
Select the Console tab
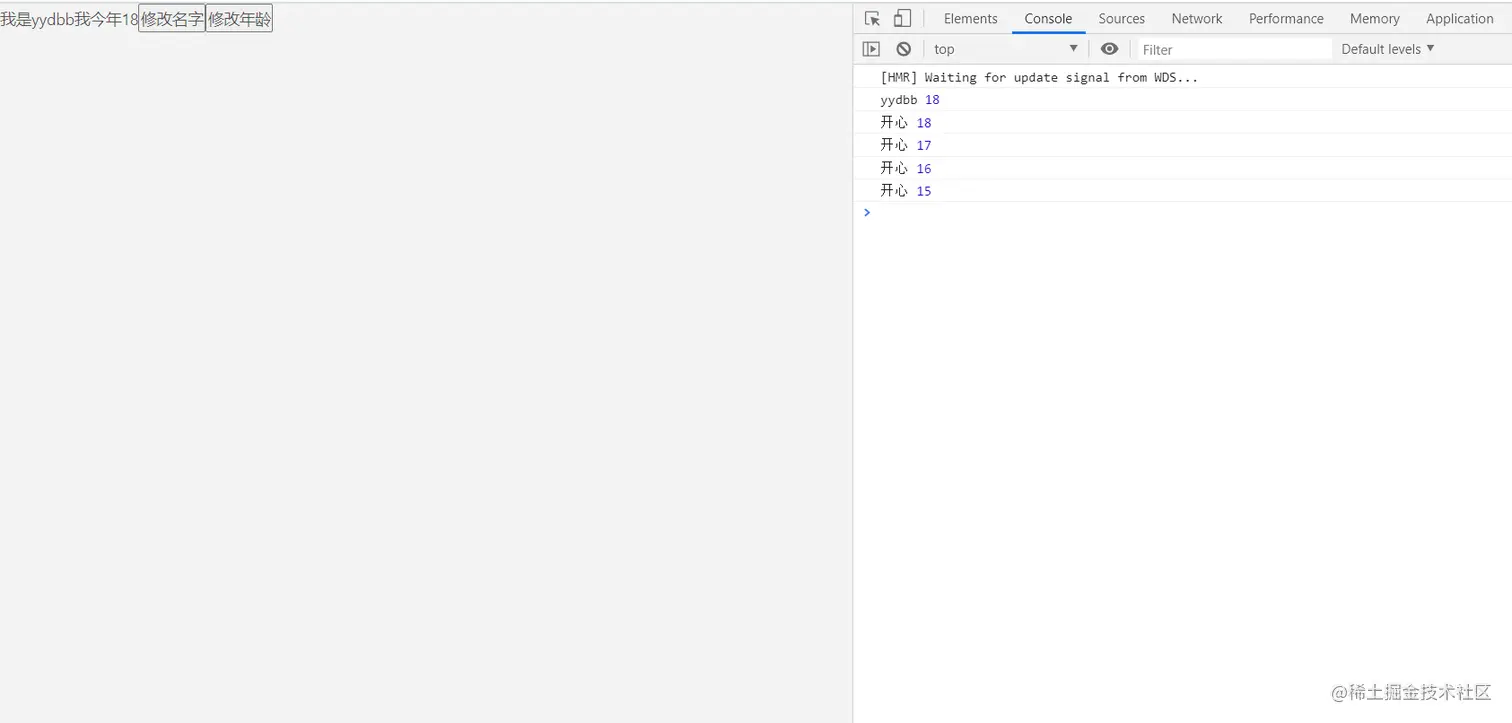coord(1048,18)
